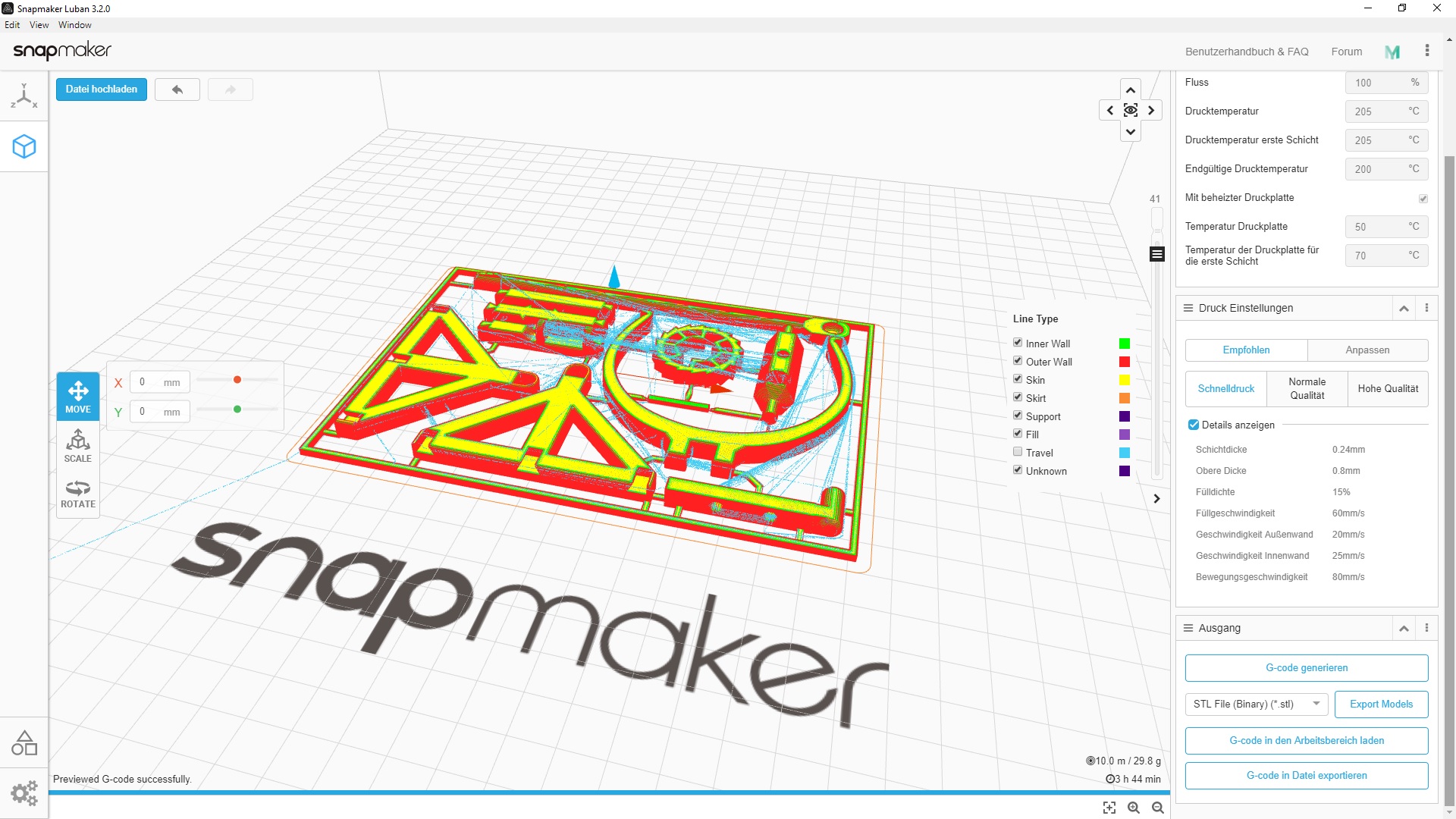The width and height of the screenshot is (1456, 819).
Task: Open the View menu
Action: click(39, 25)
